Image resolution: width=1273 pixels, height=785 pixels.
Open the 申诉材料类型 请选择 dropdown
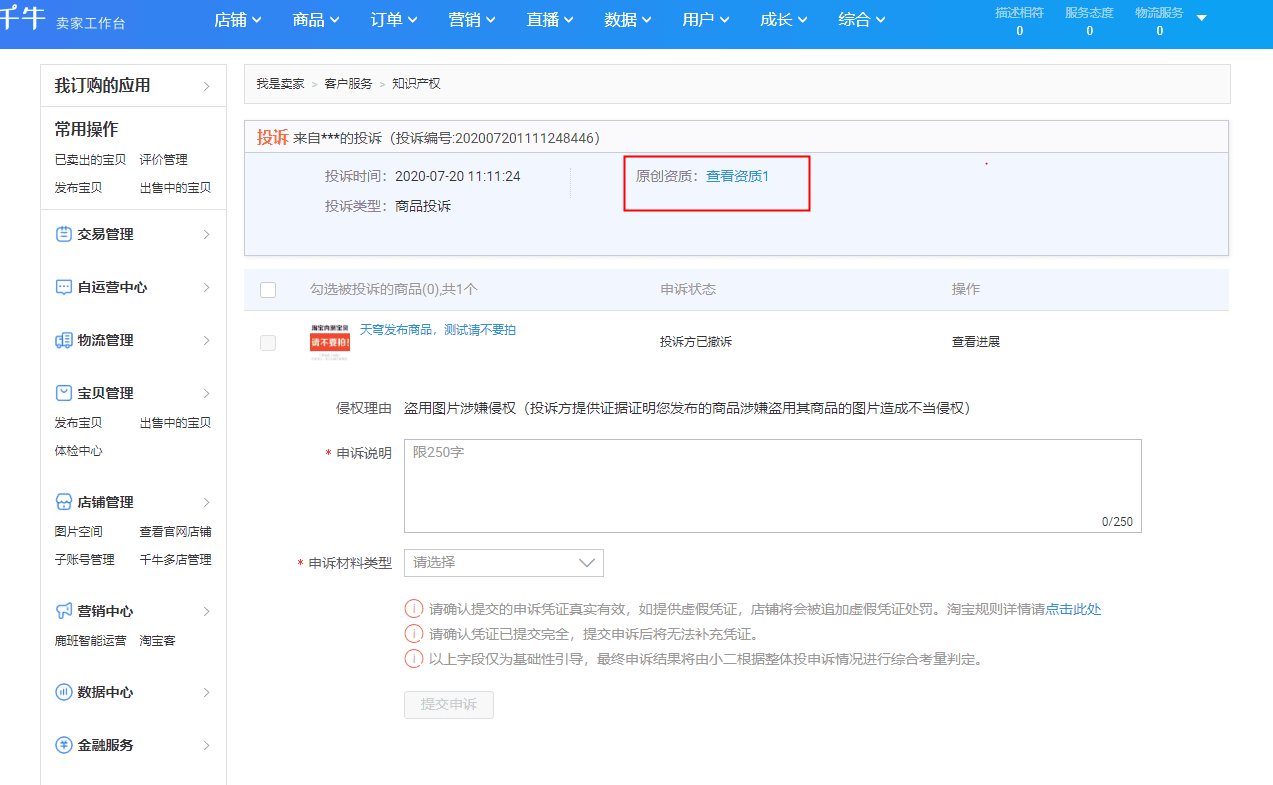pyautogui.click(x=503, y=562)
